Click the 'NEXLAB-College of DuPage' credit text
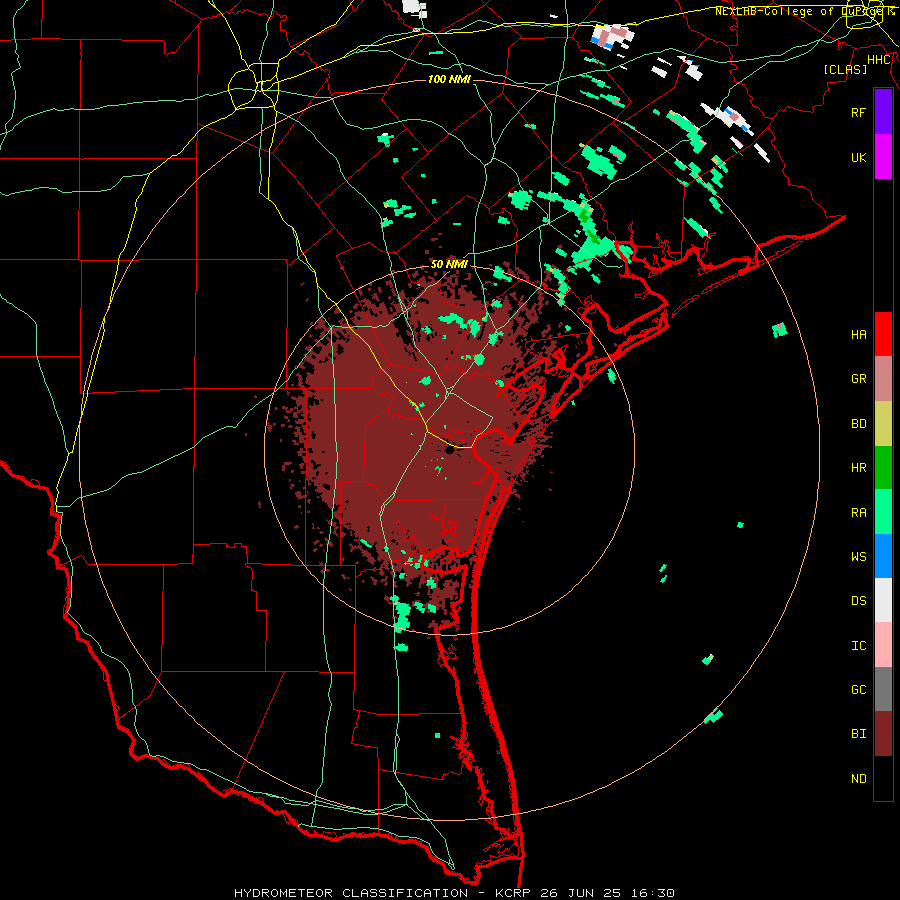 tap(800, 11)
